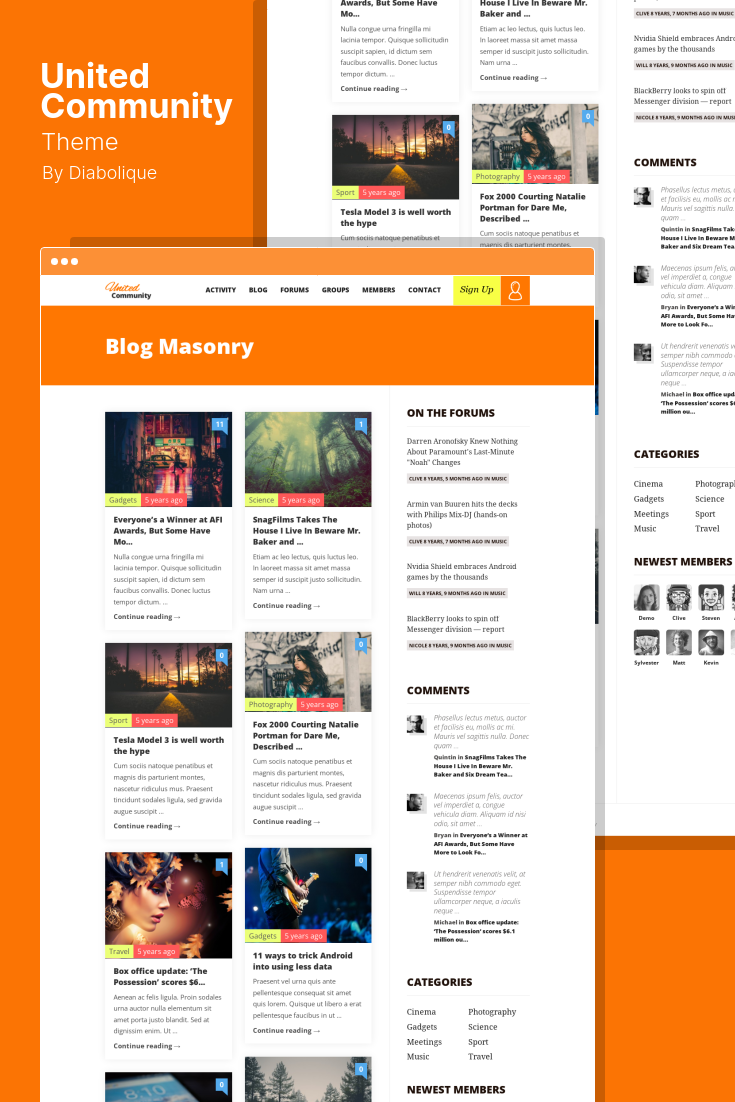Viewport: 735px width, 1102px height.
Task: Click comment badge on forest trees post thumbnail
Action: tap(361, 1069)
